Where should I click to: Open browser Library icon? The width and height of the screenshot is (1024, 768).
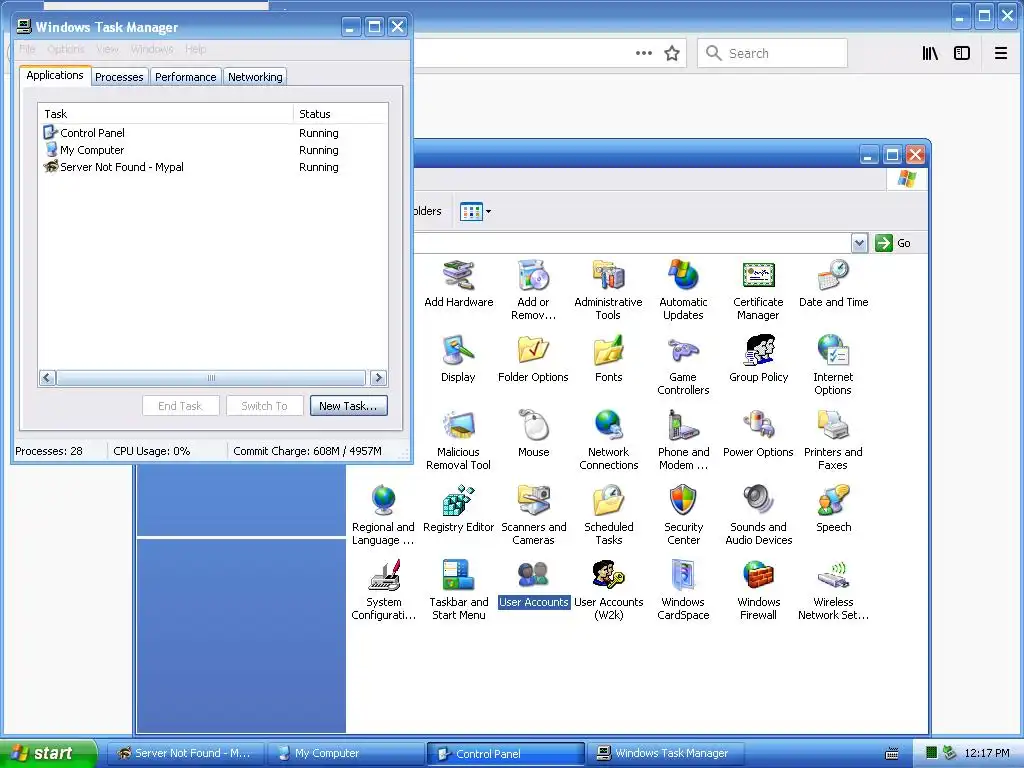[x=930, y=53]
